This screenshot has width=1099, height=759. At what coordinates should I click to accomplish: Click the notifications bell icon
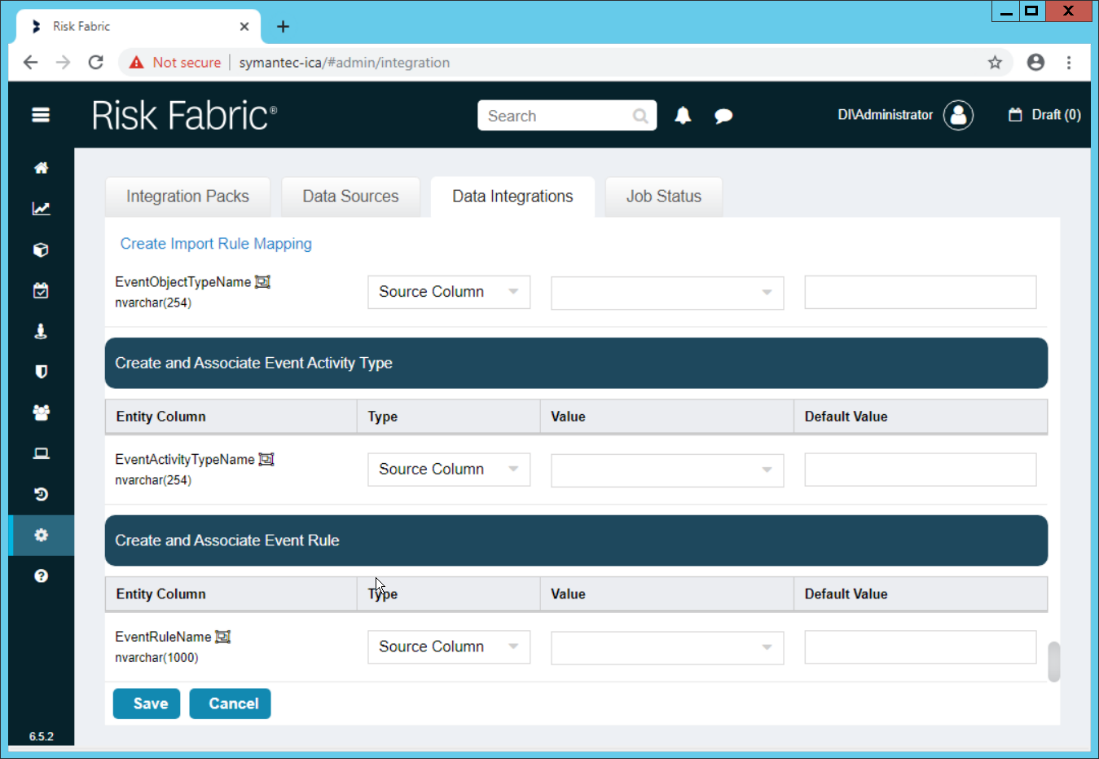coord(683,116)
